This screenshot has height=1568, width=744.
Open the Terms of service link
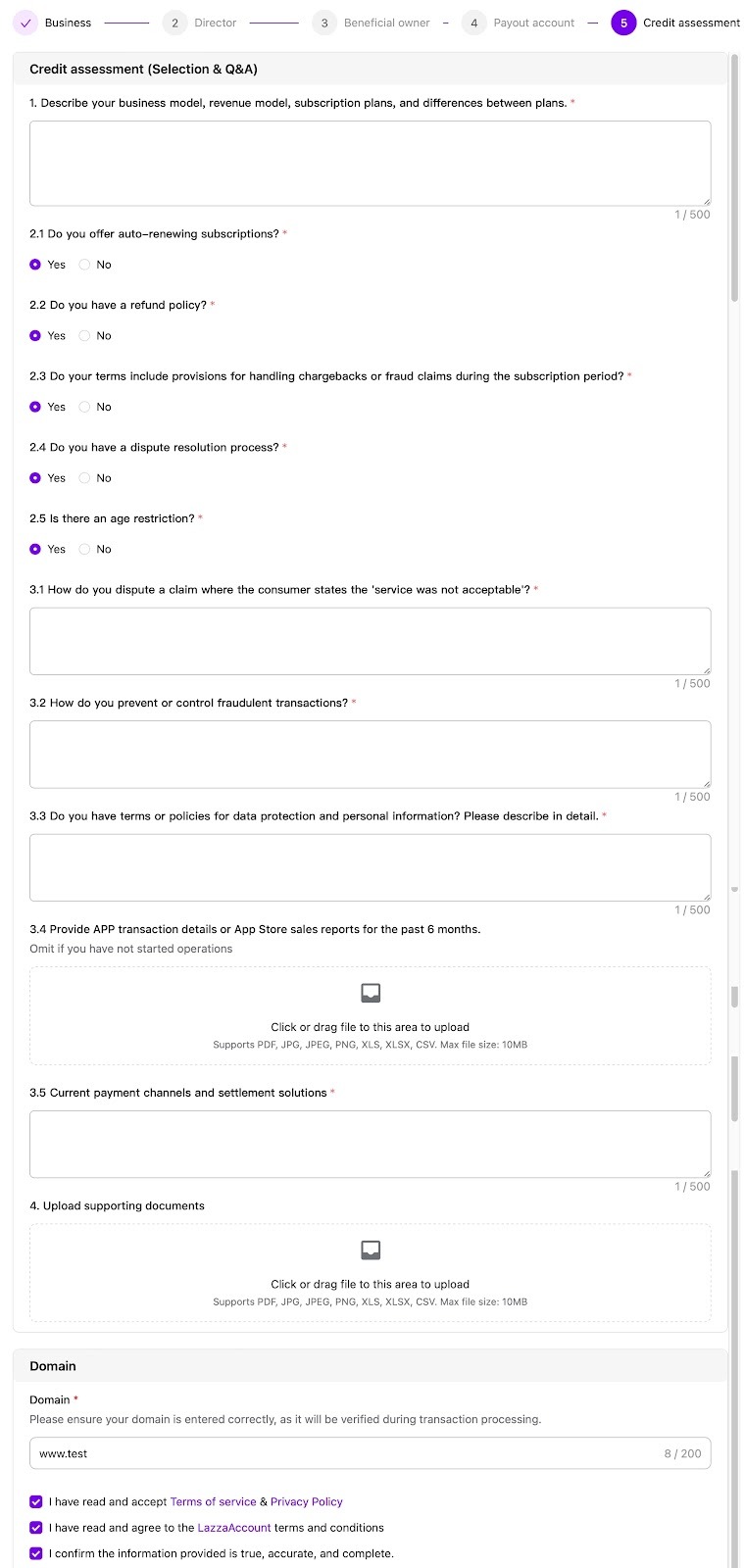pyautogui.click(x=213, y=1501)
